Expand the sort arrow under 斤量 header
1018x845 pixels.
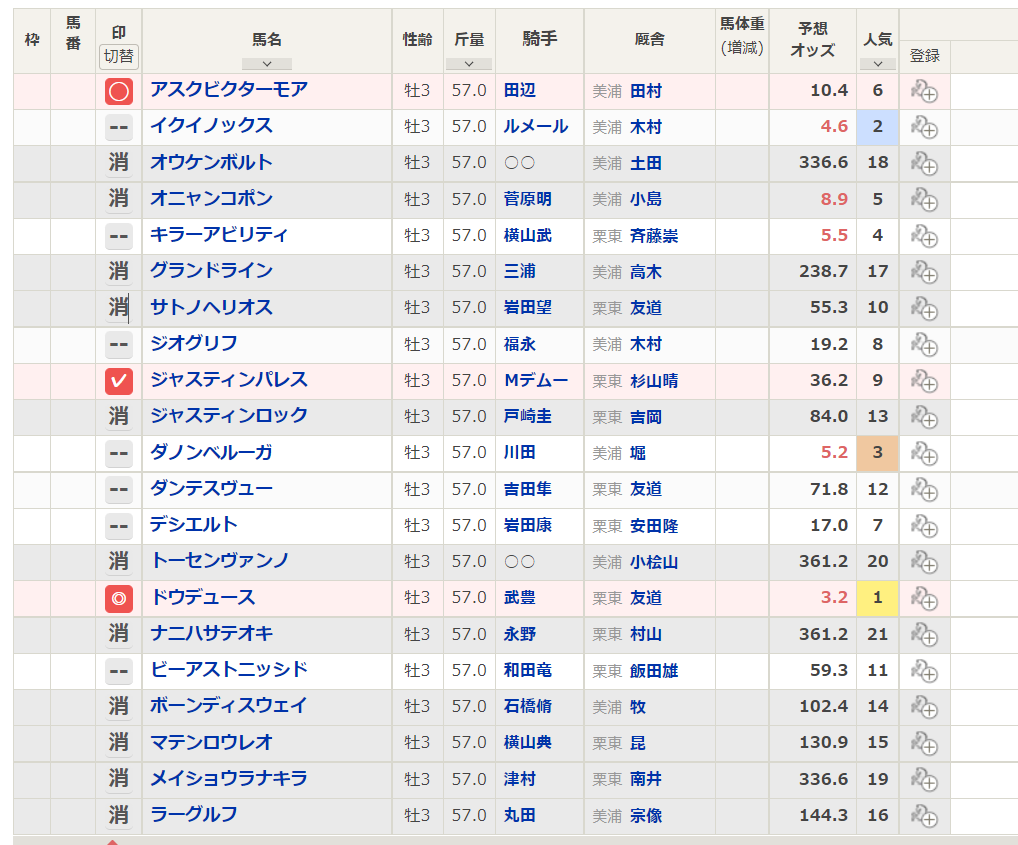469,64
